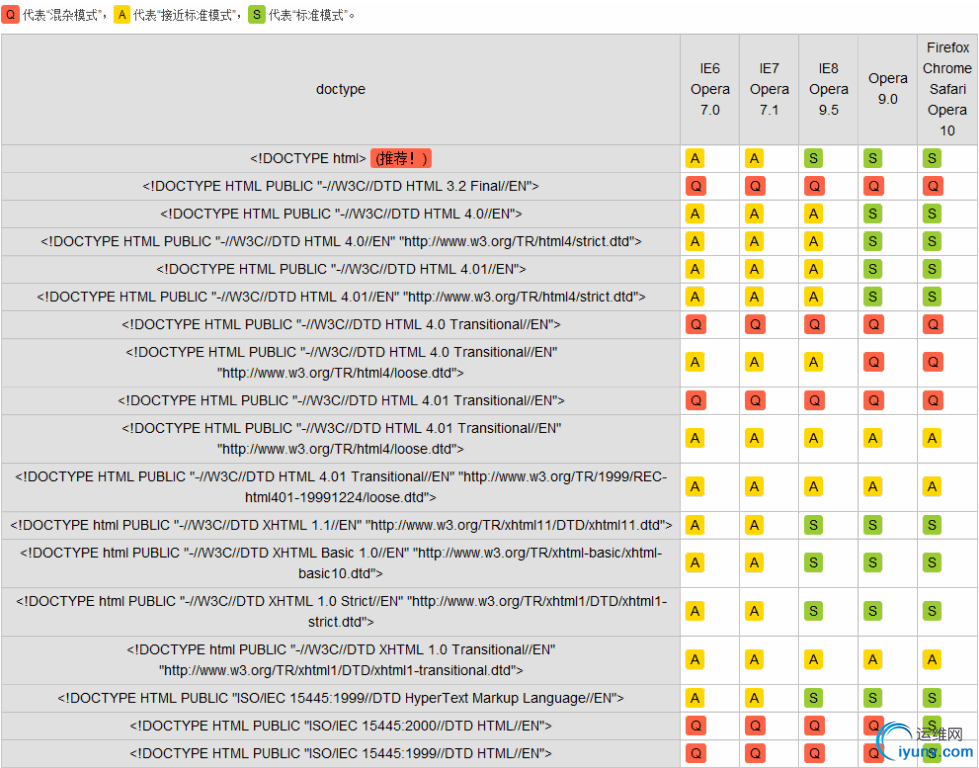Click IE8 A badge in HTML 4.0//EN strict.dtd row
The width and height of the screenshot is (979, 768).
pos(814,242)
